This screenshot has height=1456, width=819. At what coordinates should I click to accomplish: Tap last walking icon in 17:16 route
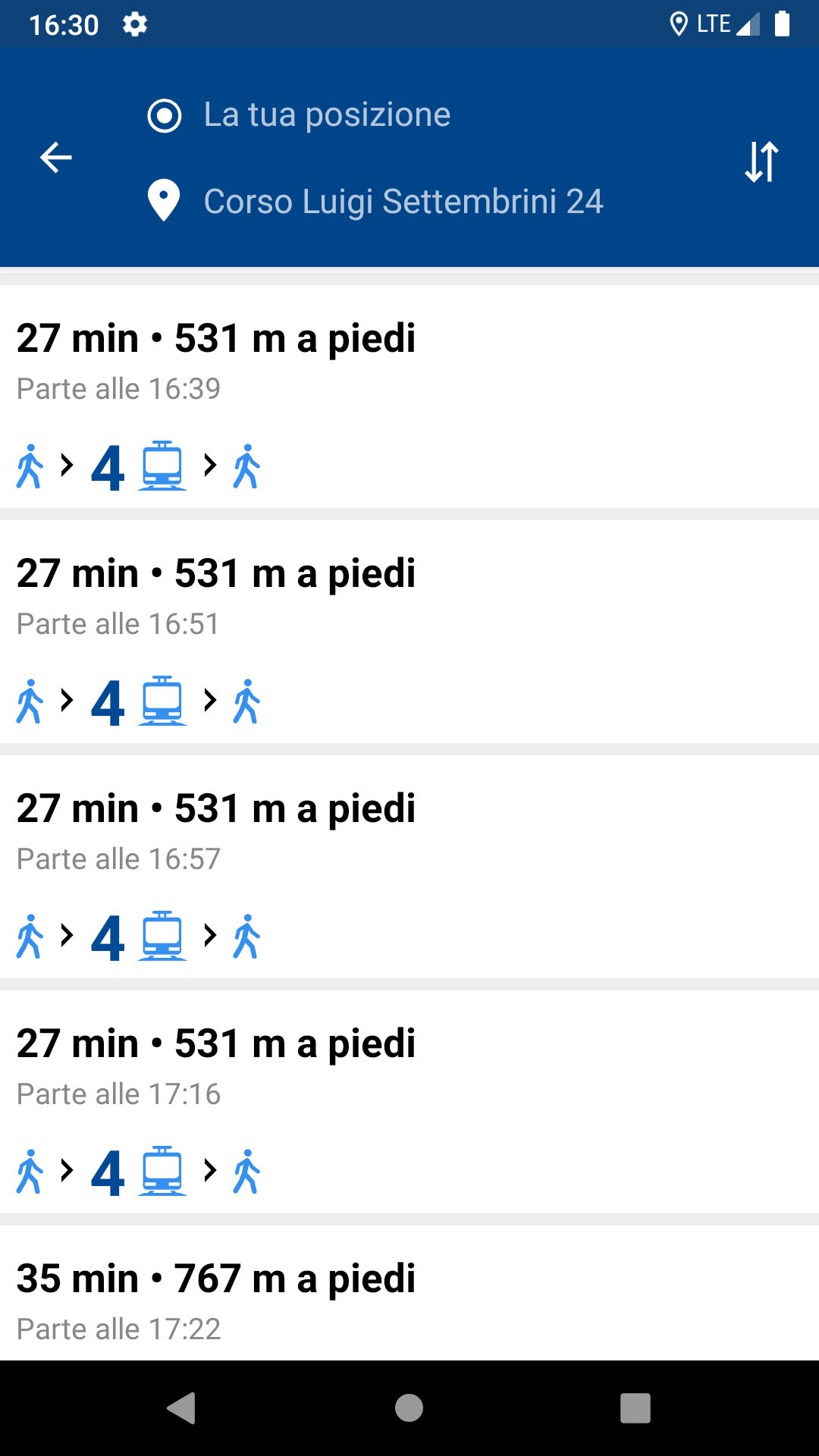coord(247,1172)
